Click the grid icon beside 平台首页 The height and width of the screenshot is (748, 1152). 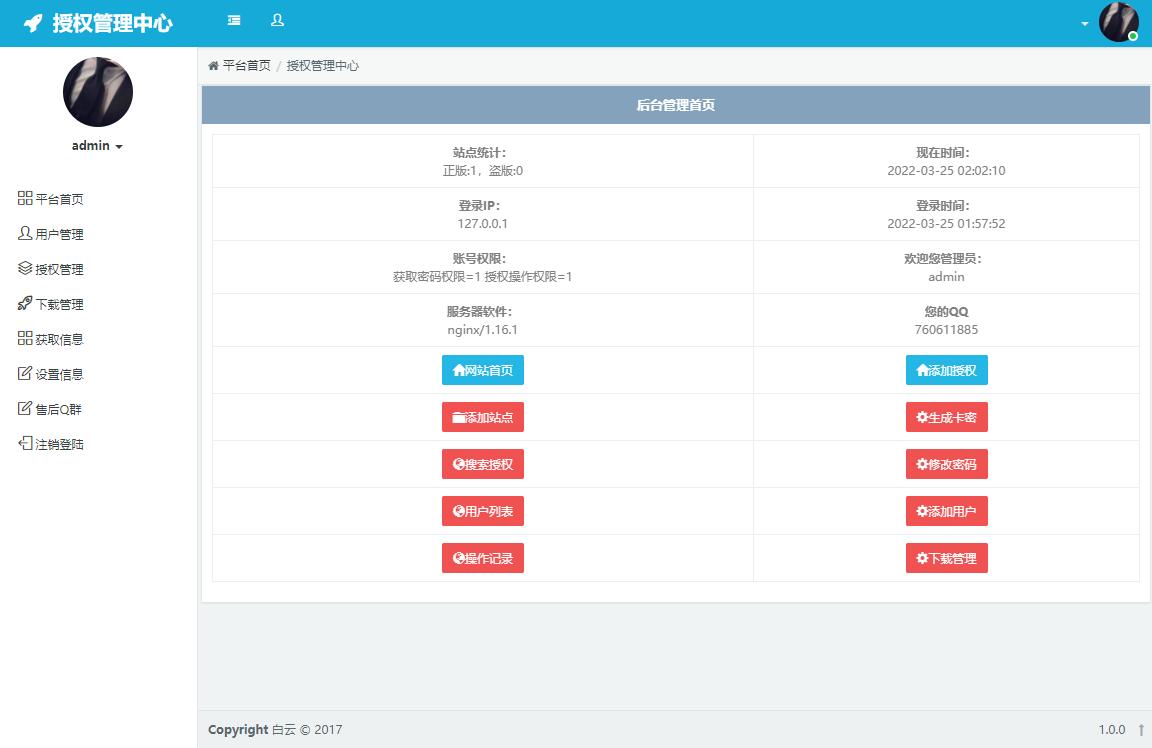(25, 199)
